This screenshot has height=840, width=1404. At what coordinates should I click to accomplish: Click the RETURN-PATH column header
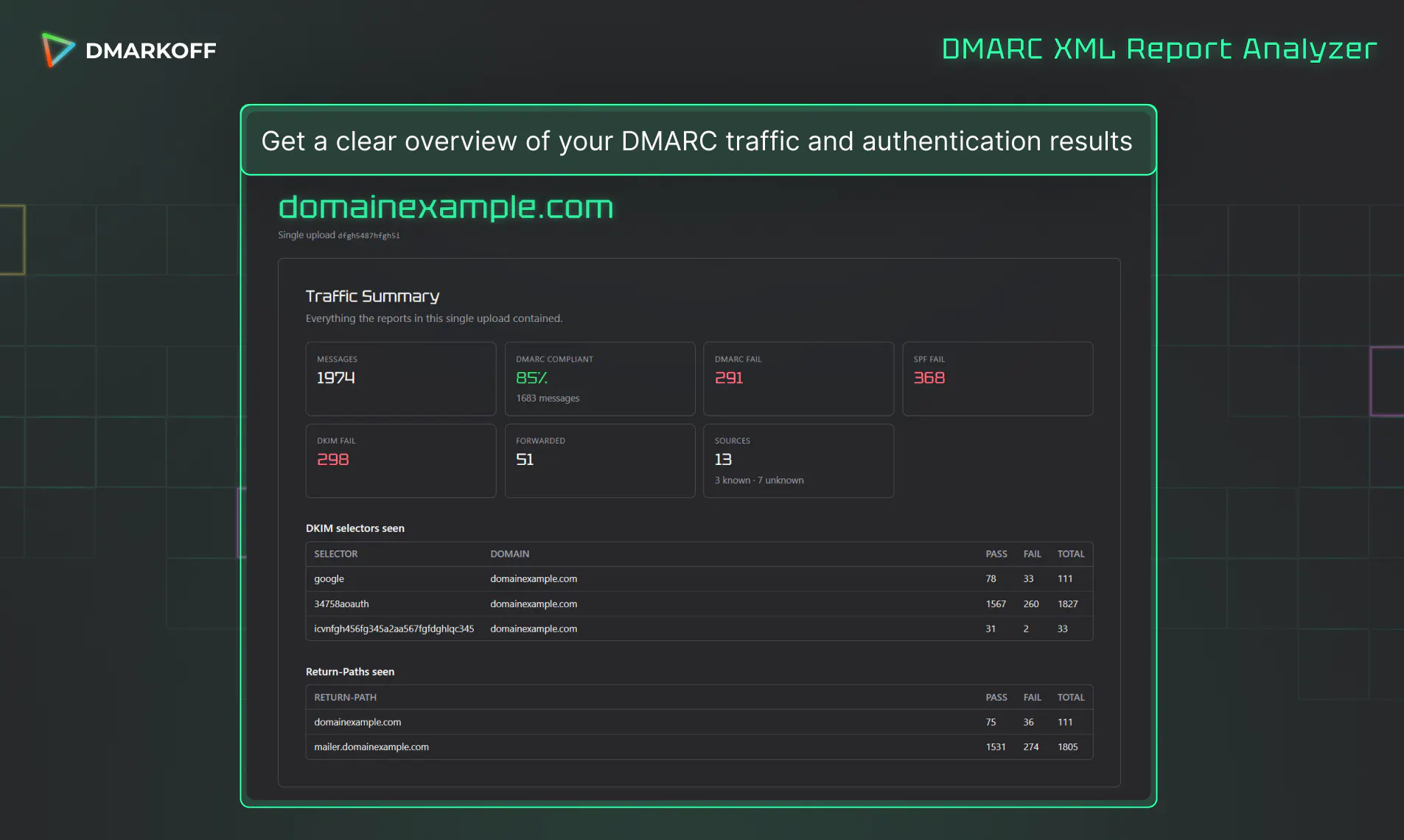click(x=345, y=698)
